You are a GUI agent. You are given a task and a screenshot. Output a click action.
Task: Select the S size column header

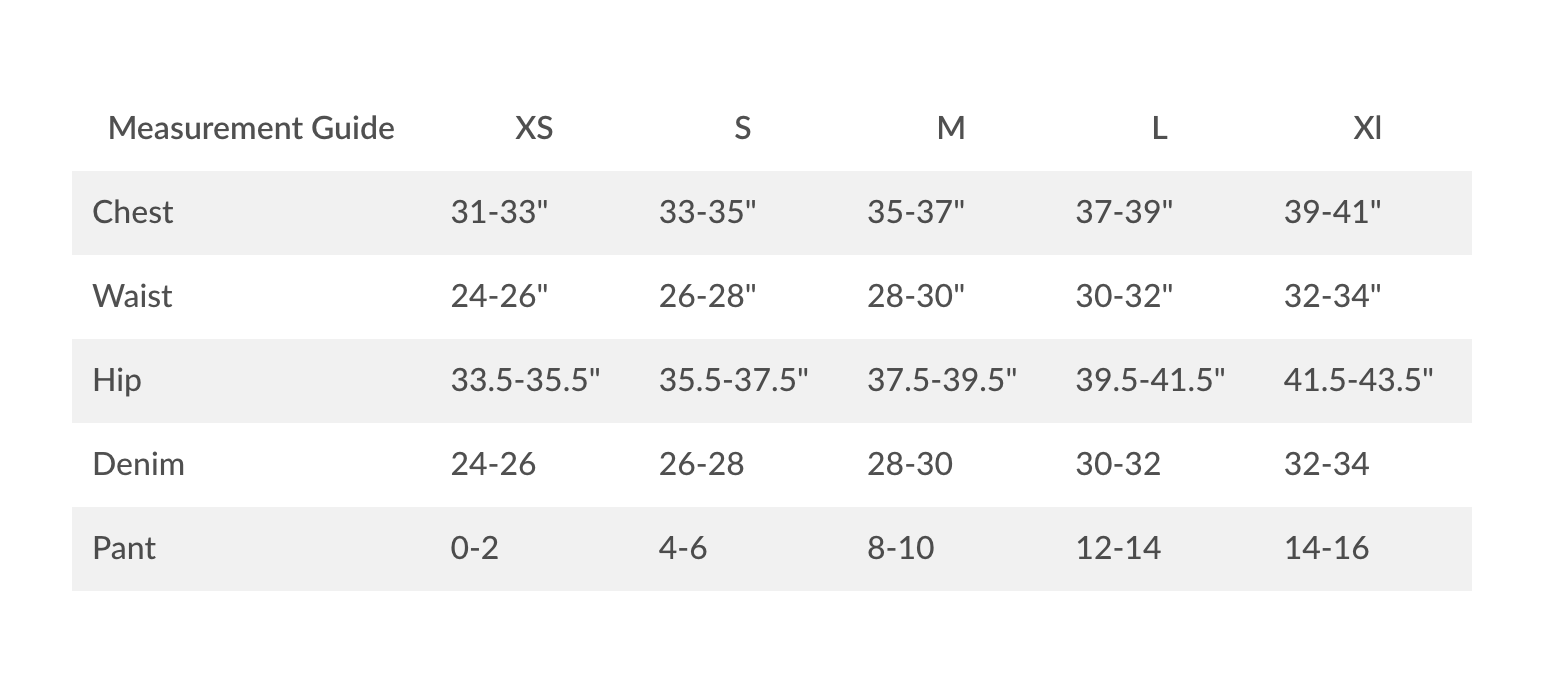pos(742,128)
